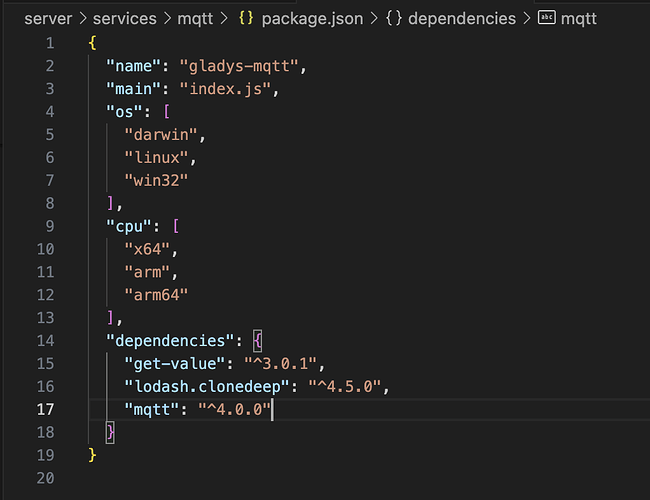Open the "server" breadcrumb folder

point(48,18)
